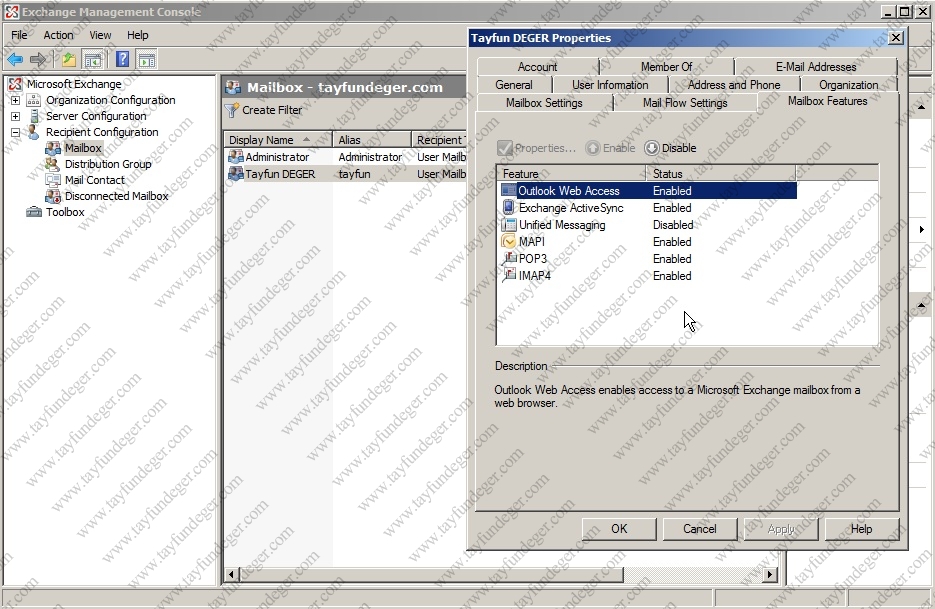Open the Action menu

pos(58,35)
